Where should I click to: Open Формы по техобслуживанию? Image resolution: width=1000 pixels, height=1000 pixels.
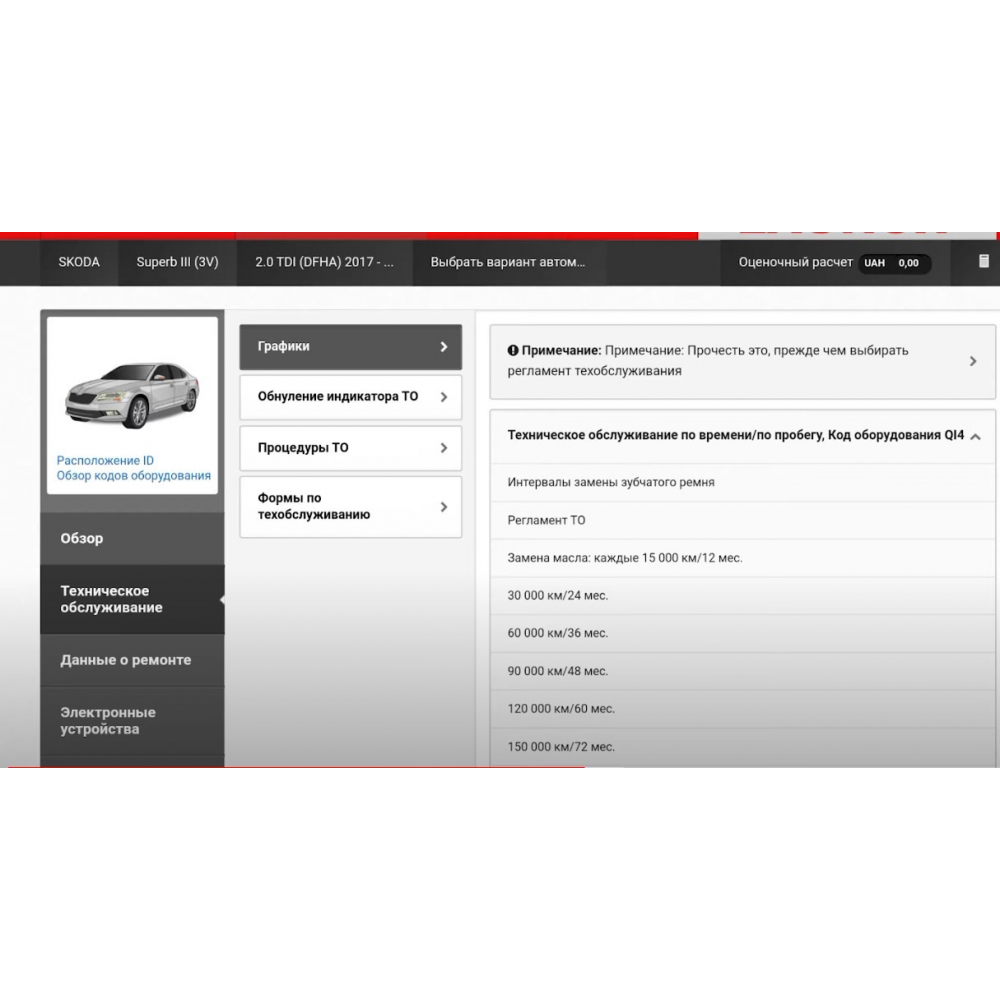pos(350,507)
